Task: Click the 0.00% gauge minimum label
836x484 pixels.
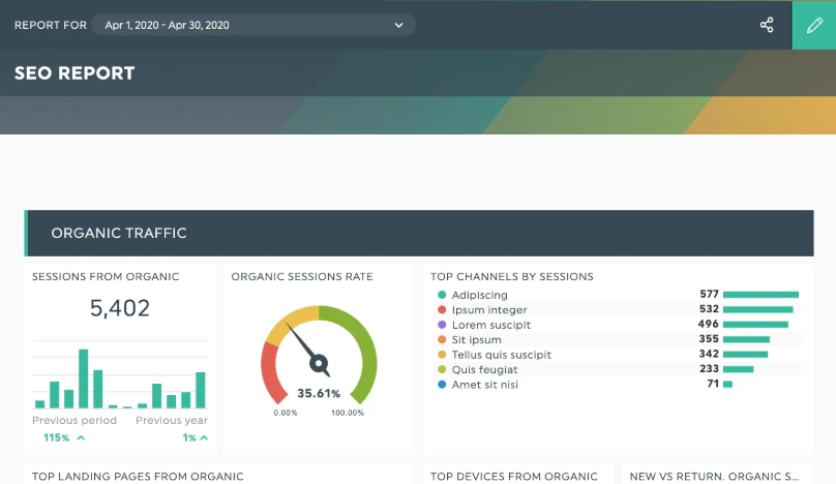Action: click(x=285, y=413)
